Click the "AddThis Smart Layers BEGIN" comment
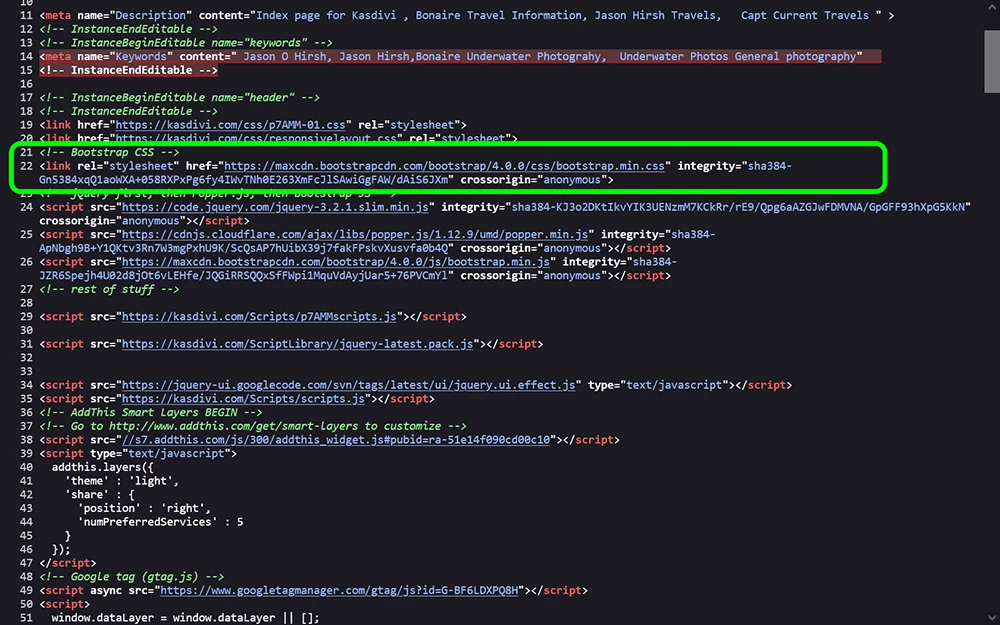Image resolution: width=1000 pixels, height=625 pixels. click(x=151, y=413)
